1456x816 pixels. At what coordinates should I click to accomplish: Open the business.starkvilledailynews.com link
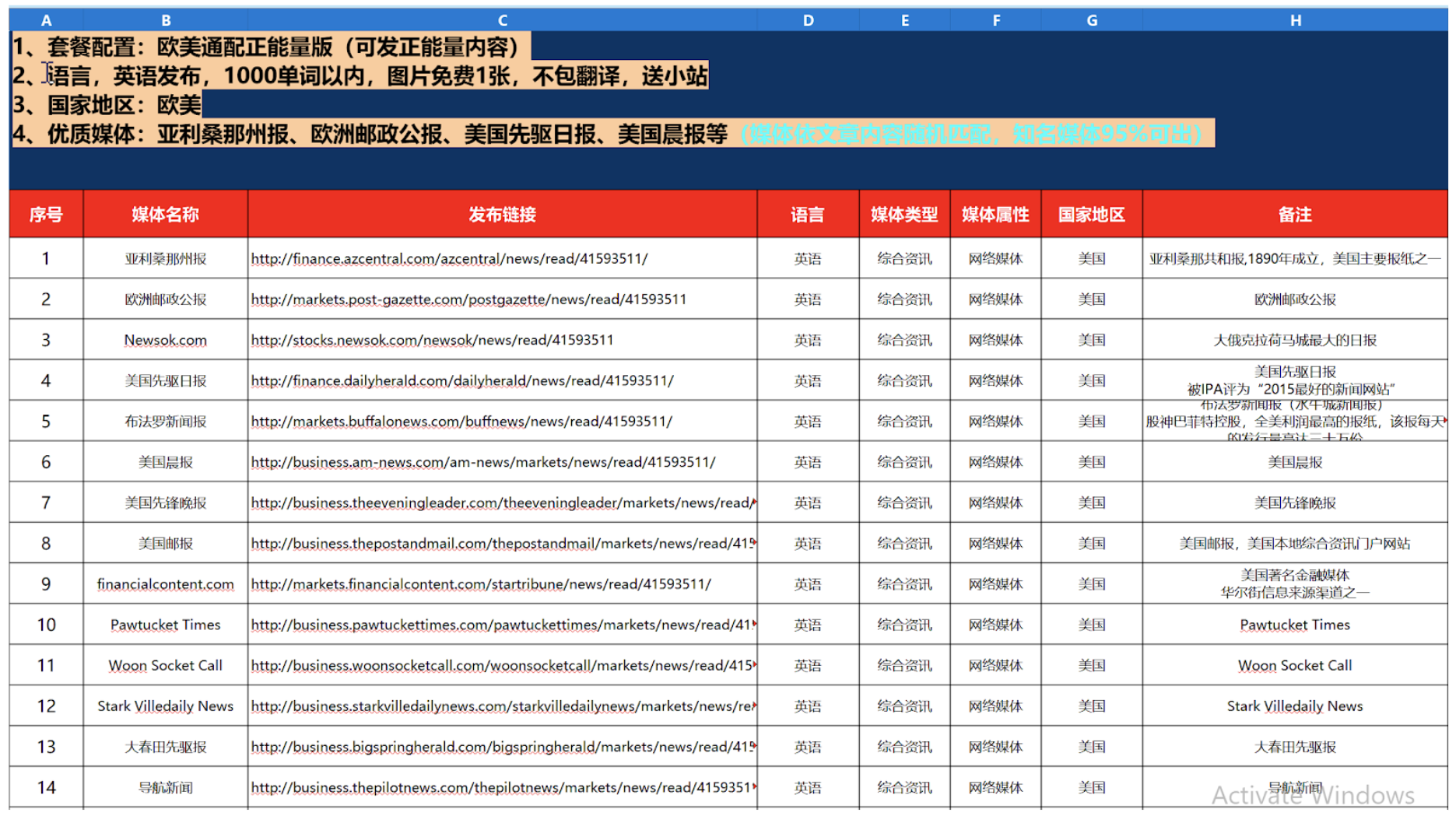(x=503, y=706)
